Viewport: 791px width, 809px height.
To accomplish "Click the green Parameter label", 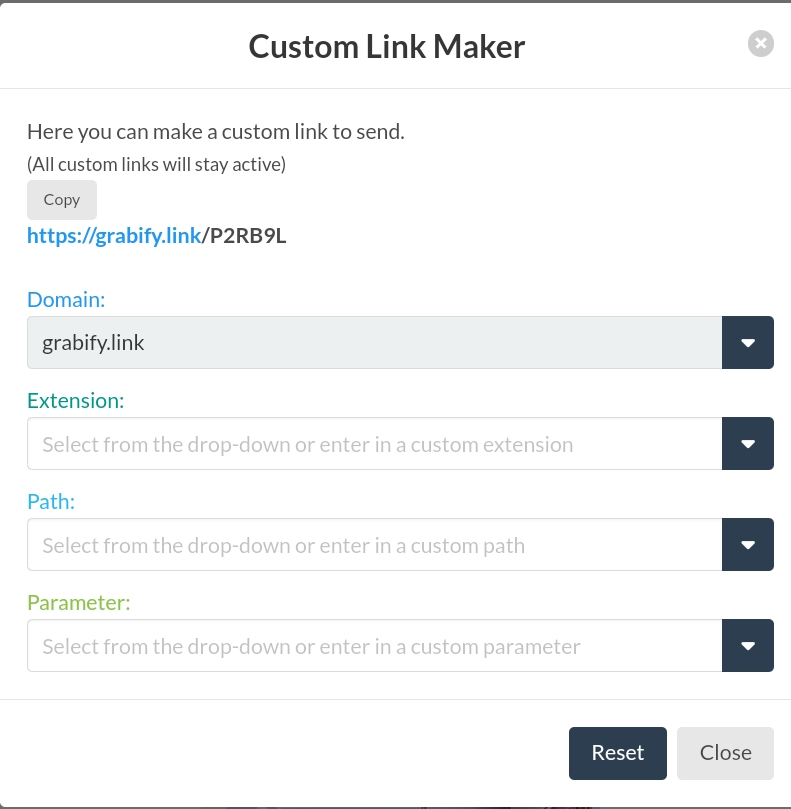I will click(79, 603).
